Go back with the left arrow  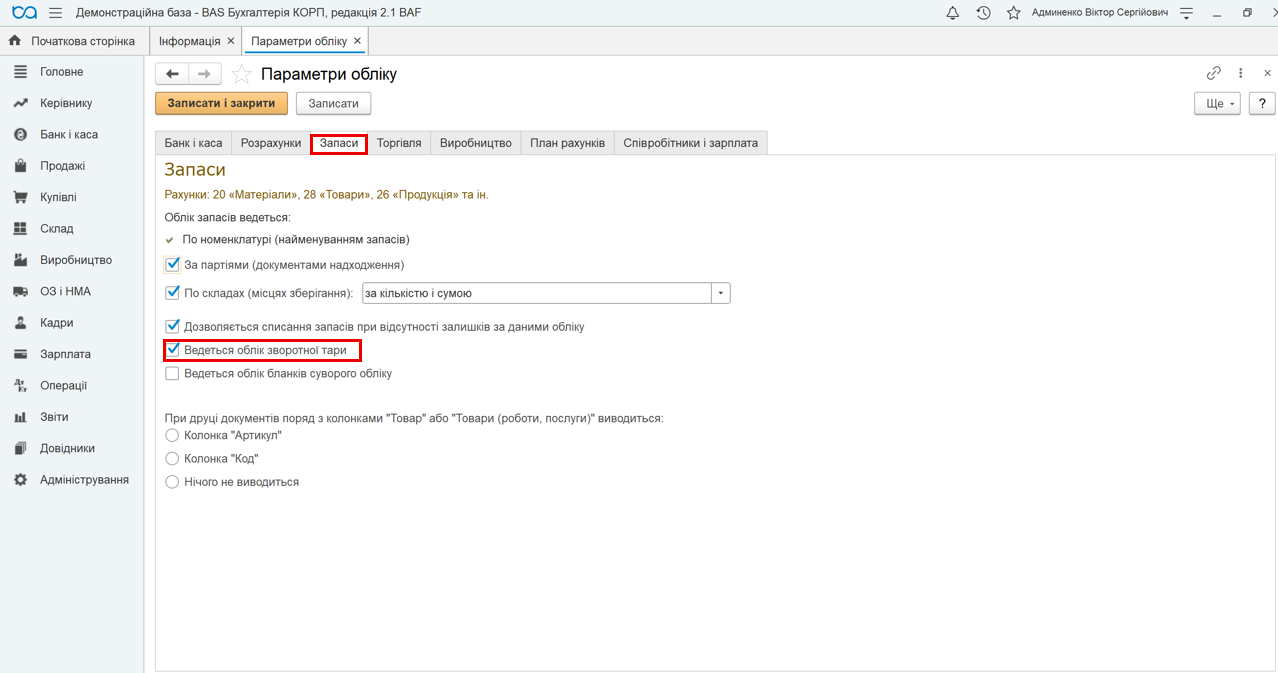[172, 74]
